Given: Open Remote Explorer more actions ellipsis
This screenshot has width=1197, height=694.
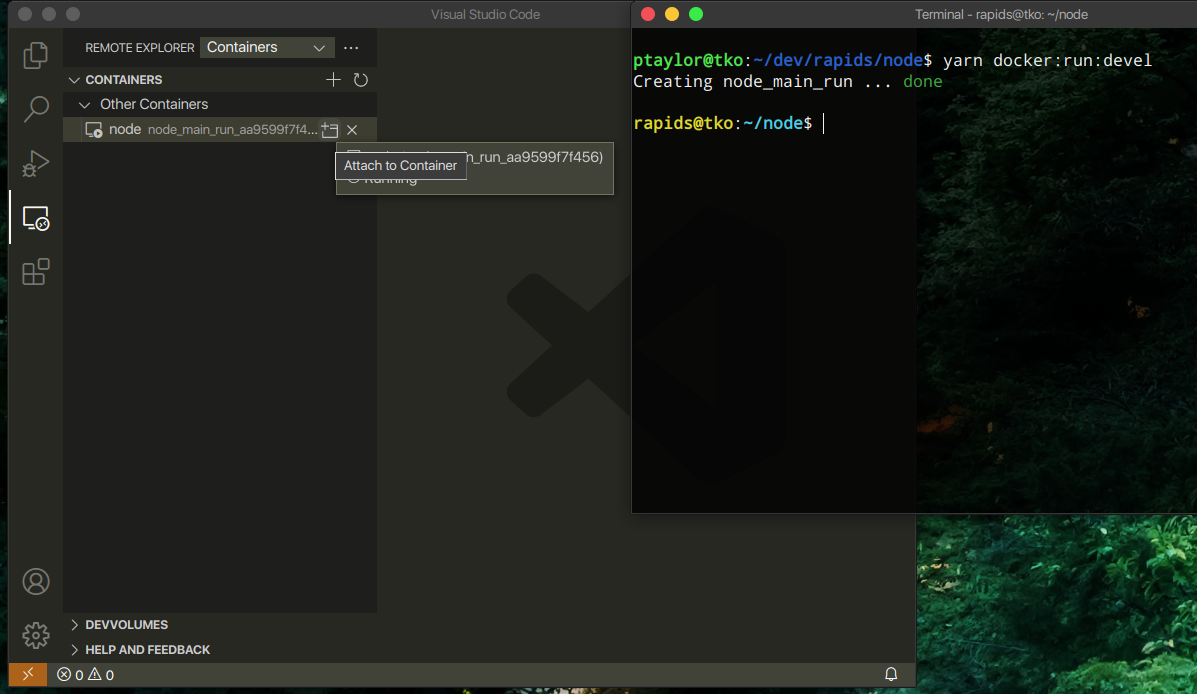Looking at the screenshot, I should [x=351, y=47].
